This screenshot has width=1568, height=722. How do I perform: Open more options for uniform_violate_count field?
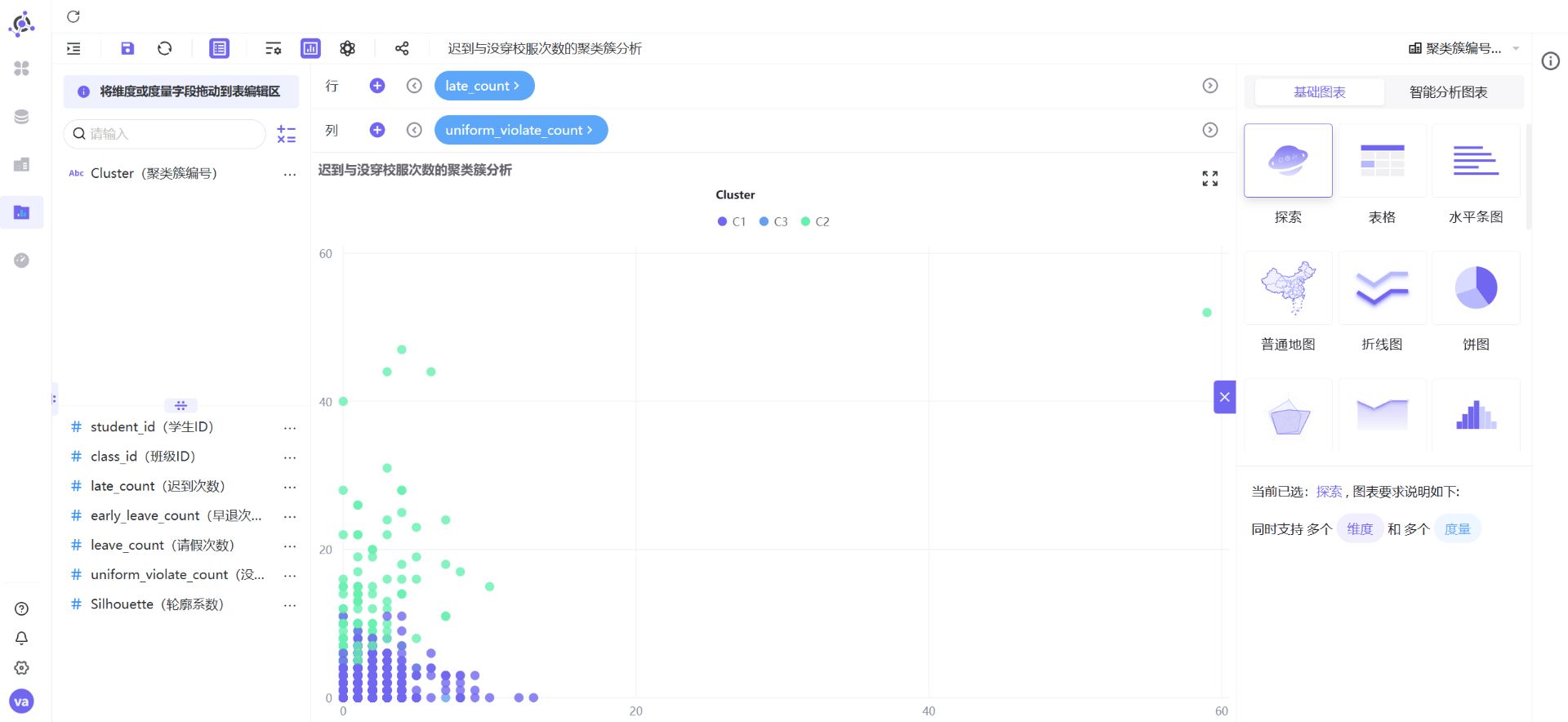tap(290, 575)
